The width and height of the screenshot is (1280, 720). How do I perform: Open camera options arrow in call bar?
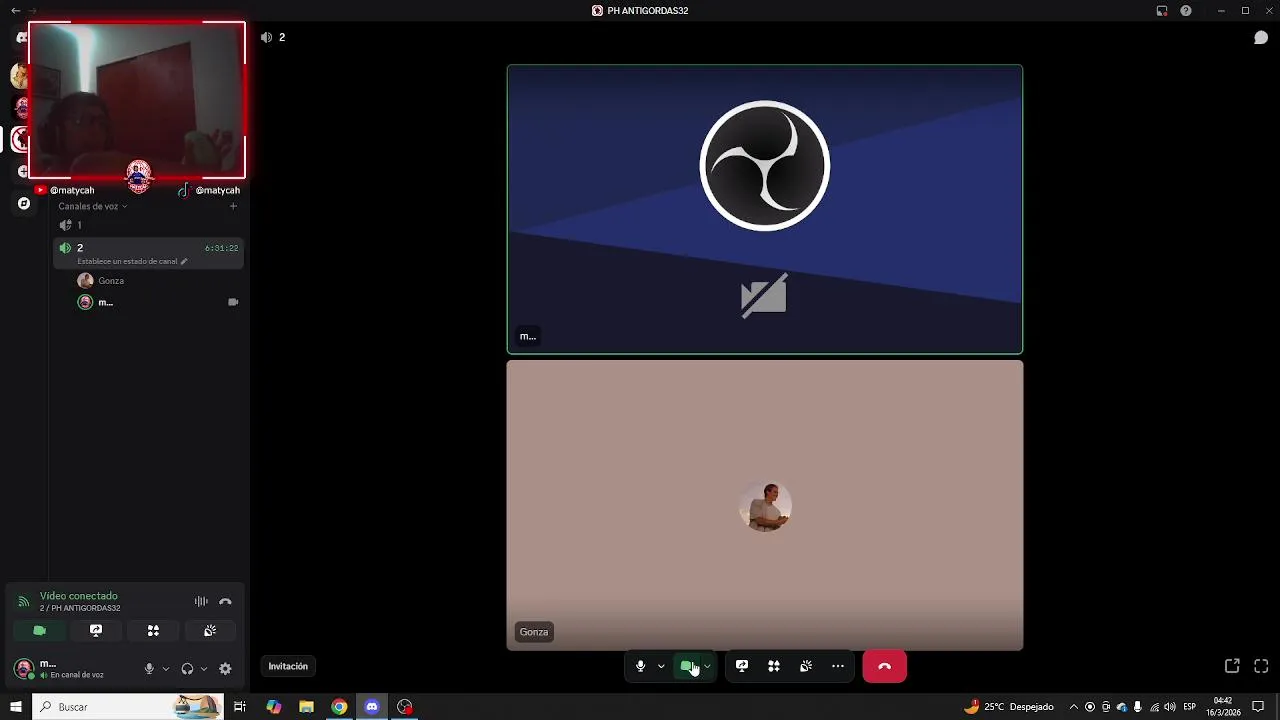pos(708,666)
